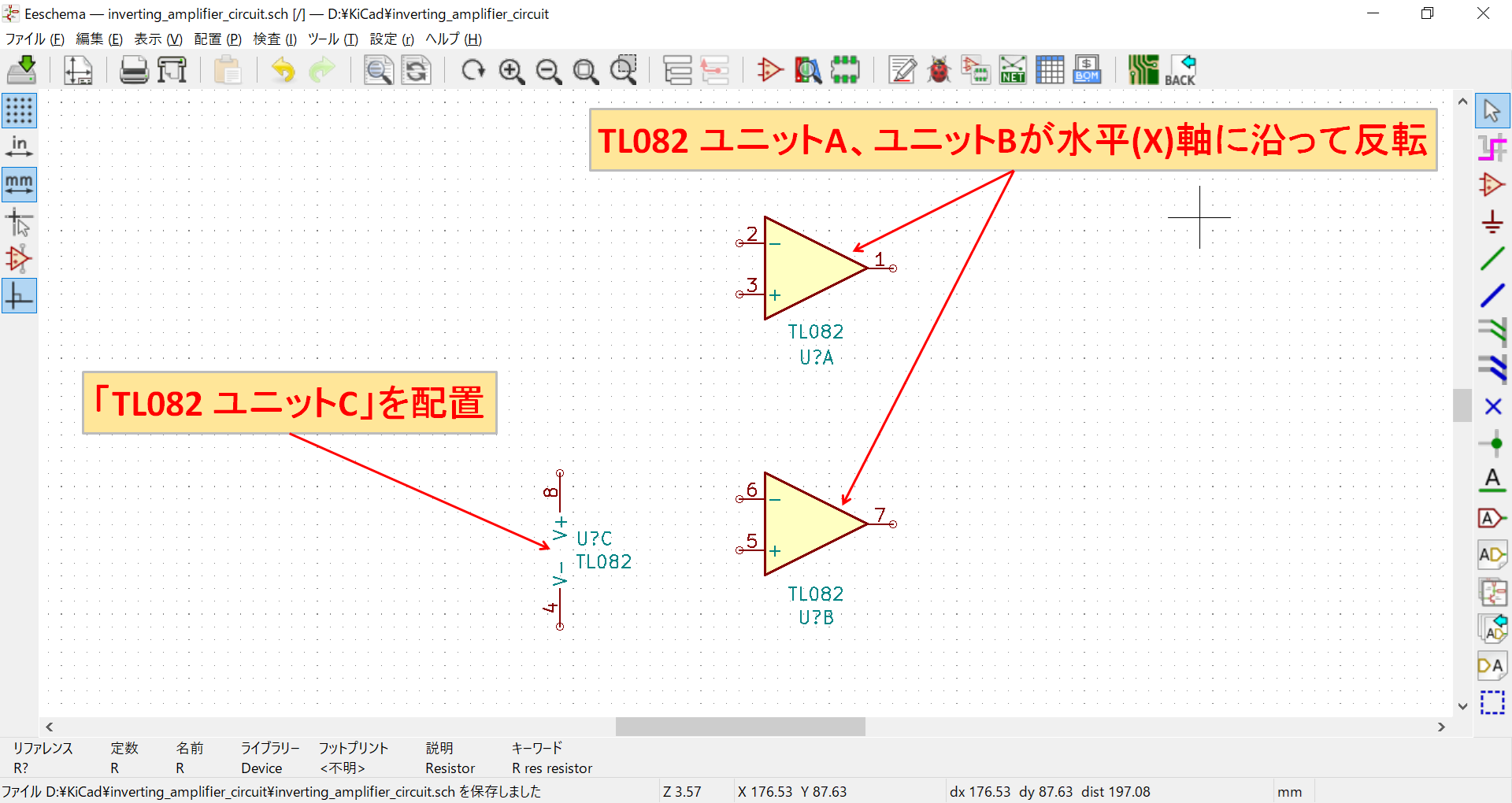Annotate the schematic symbols
This screenshot has width=1512, height=803.
point(902,69)
